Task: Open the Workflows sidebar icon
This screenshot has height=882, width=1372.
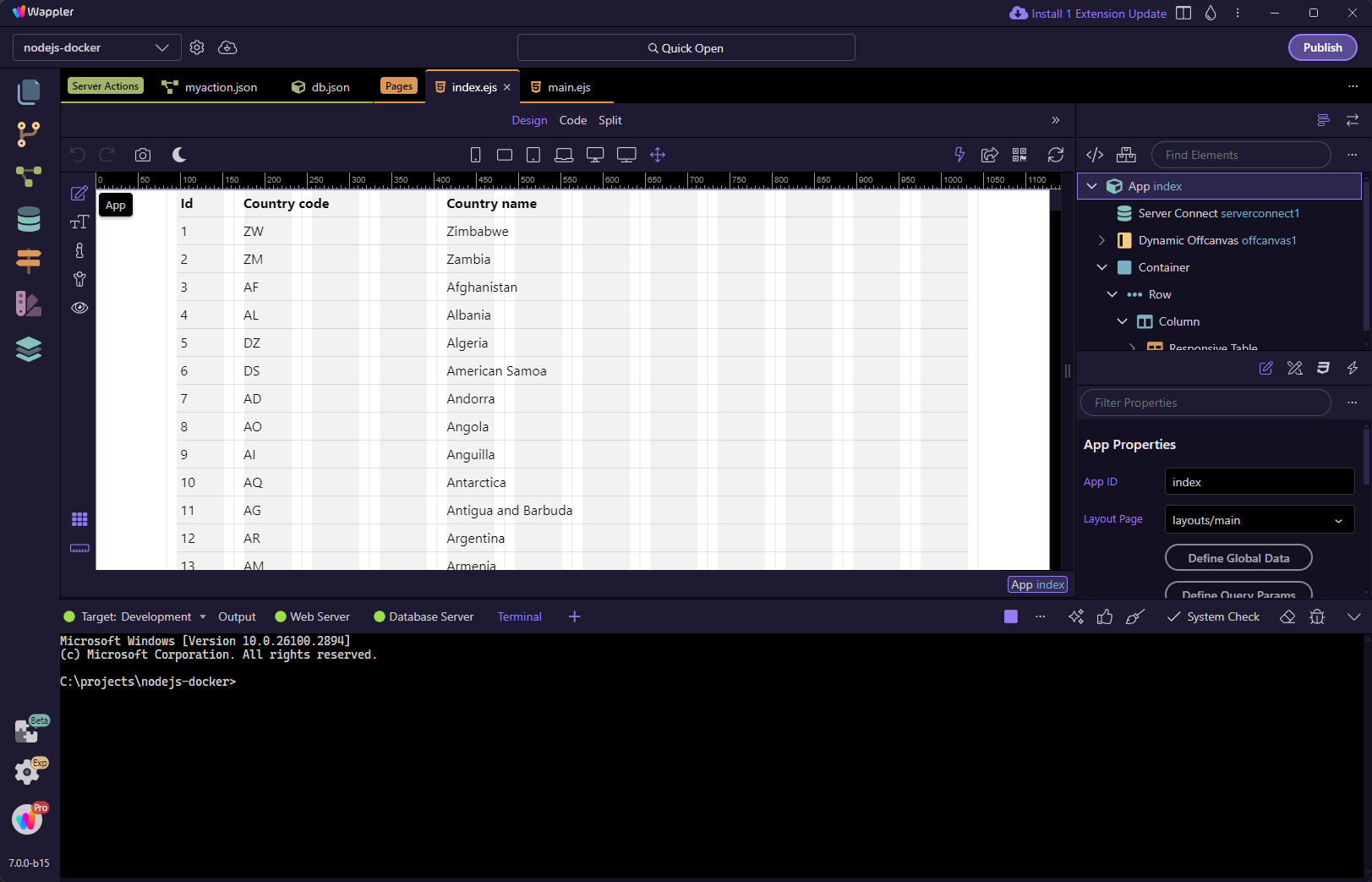Action: [x=29, y=176]
